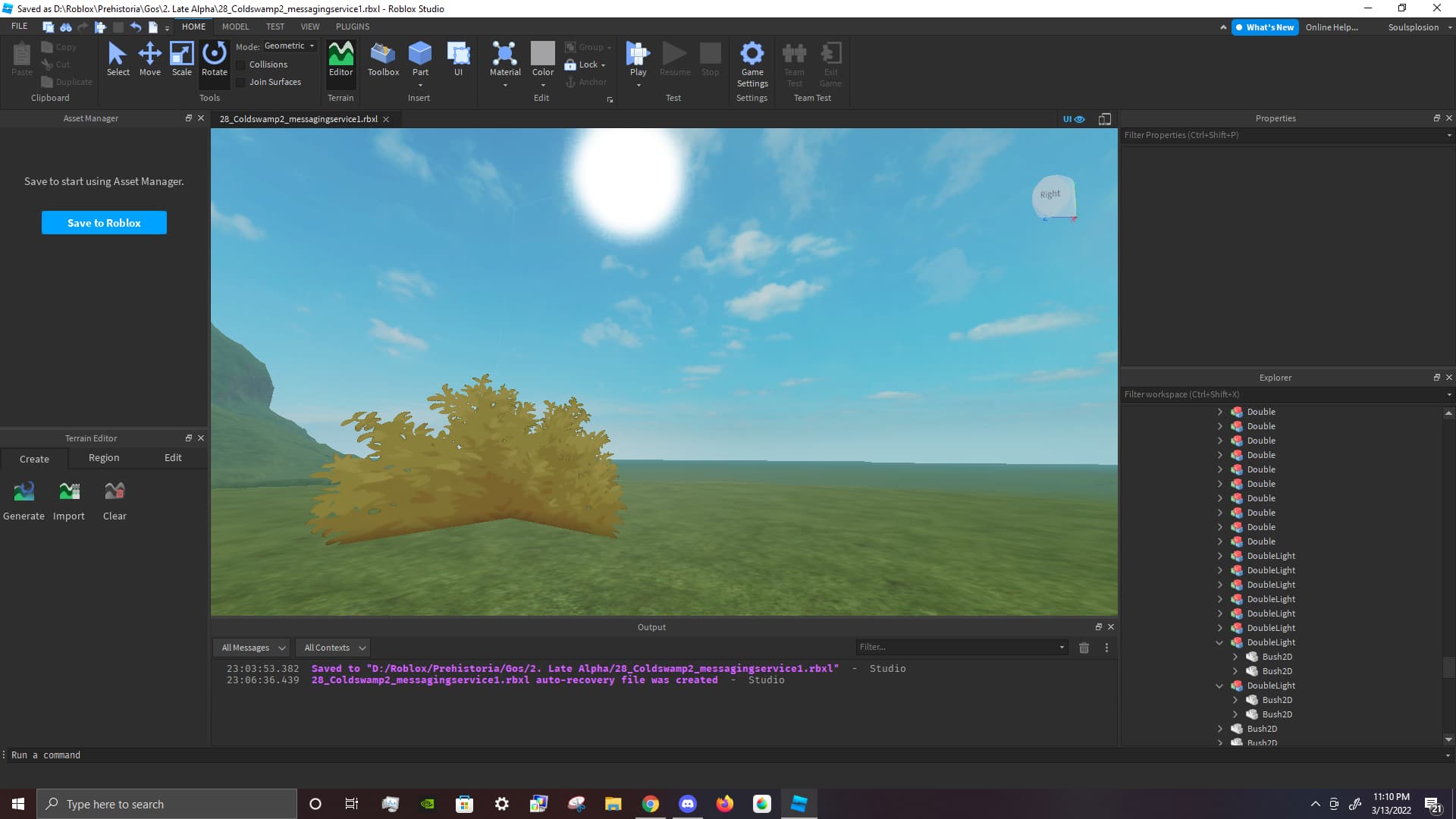Open the Terrain Editor icon

340,58
